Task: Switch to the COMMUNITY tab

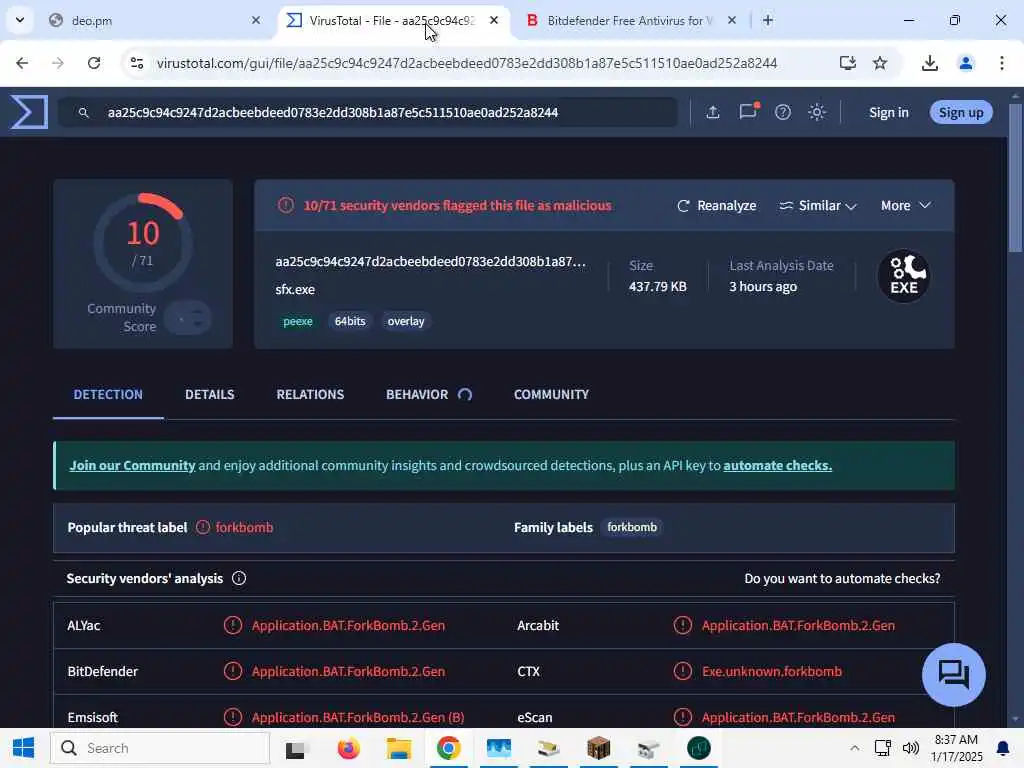Action: 551,394
